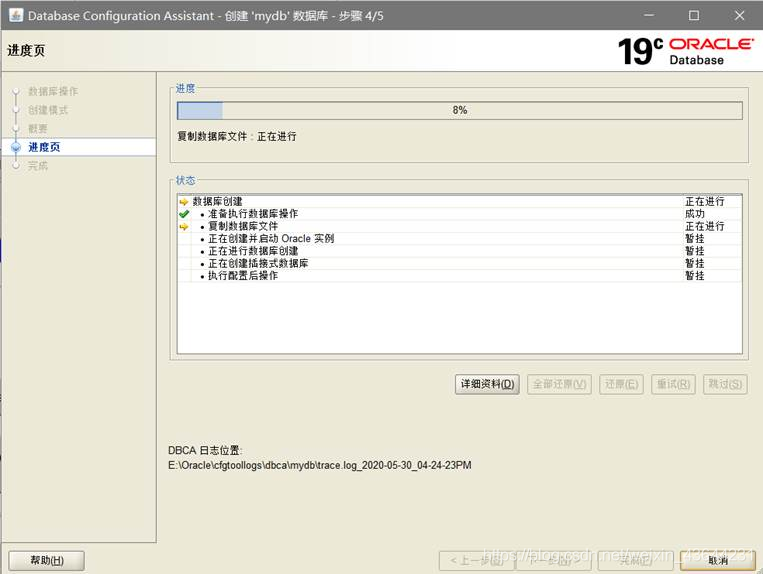
Task: Click the 进度页 step bullet icon
Action: [16, 147]
